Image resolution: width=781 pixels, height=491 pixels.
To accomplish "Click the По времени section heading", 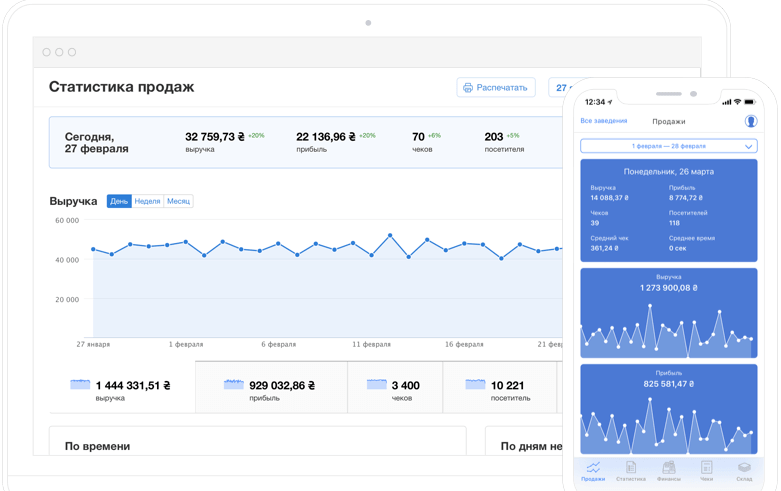I will [98, 446].
